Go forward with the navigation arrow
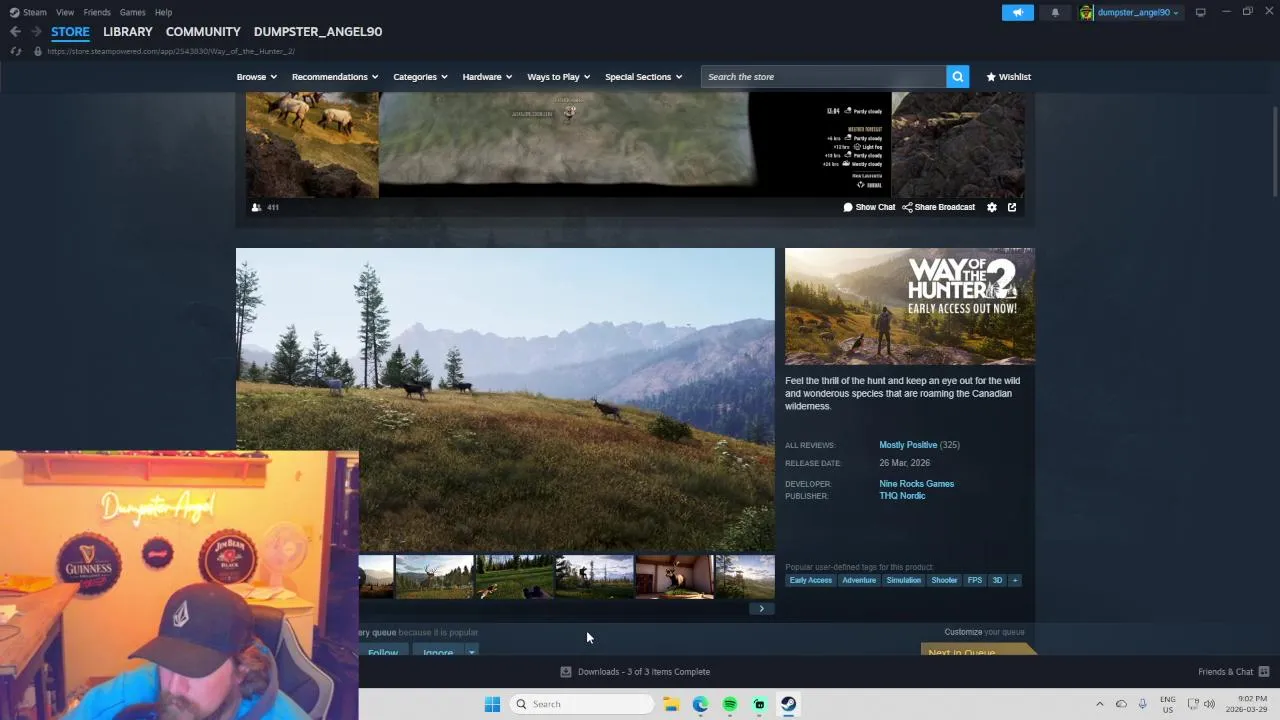Viewport: 1280px width, 720px height. pyautogui.click(x=36, y=32)
